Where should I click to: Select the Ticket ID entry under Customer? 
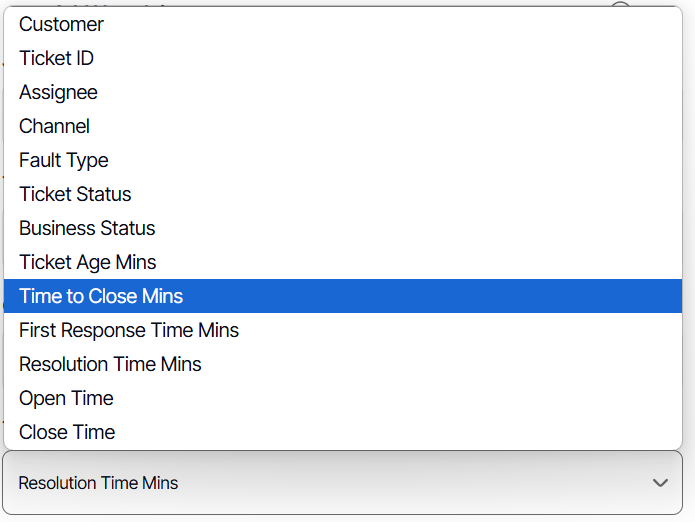tap(56, 58)
